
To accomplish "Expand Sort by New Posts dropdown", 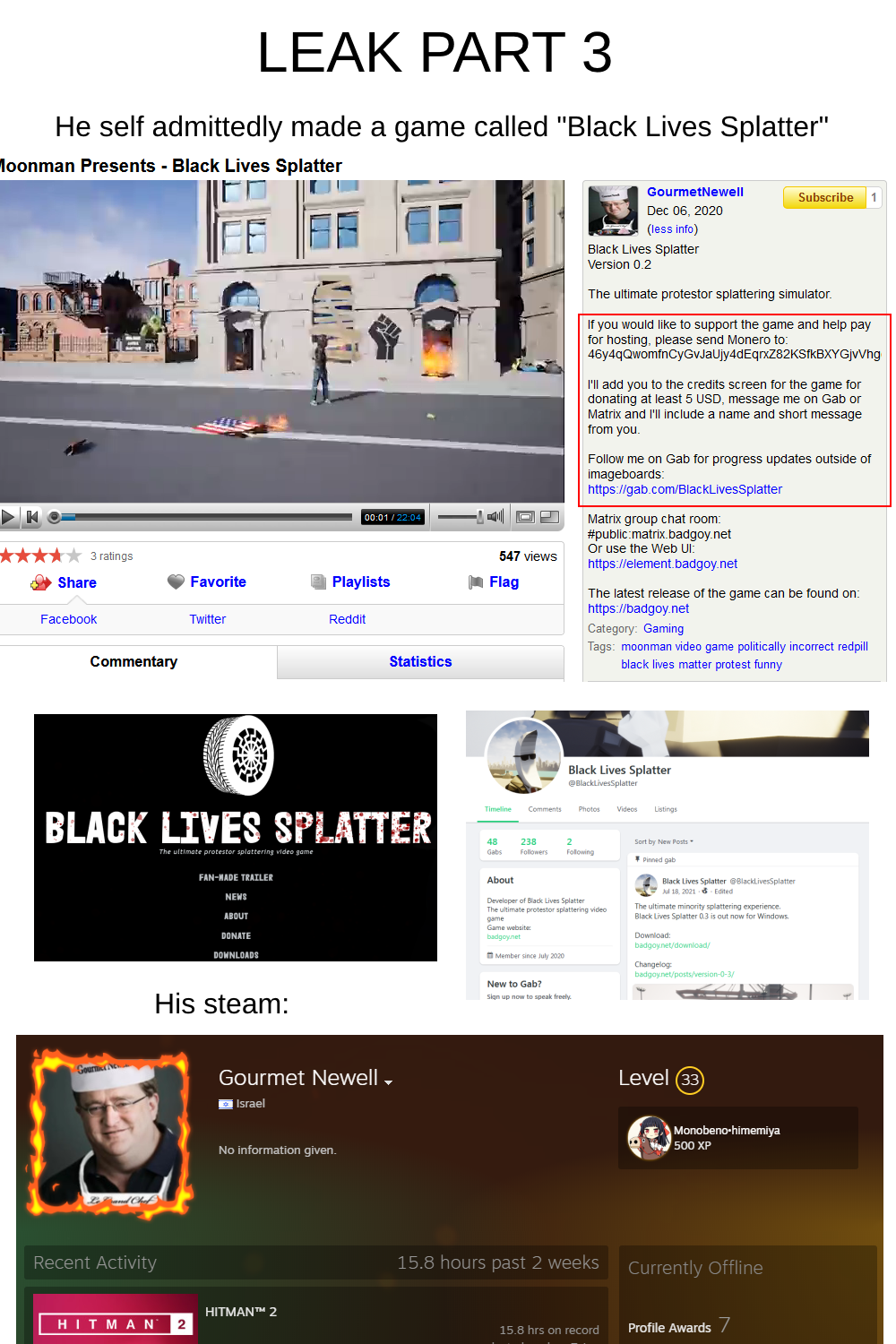I will click(x=664, y=841).
